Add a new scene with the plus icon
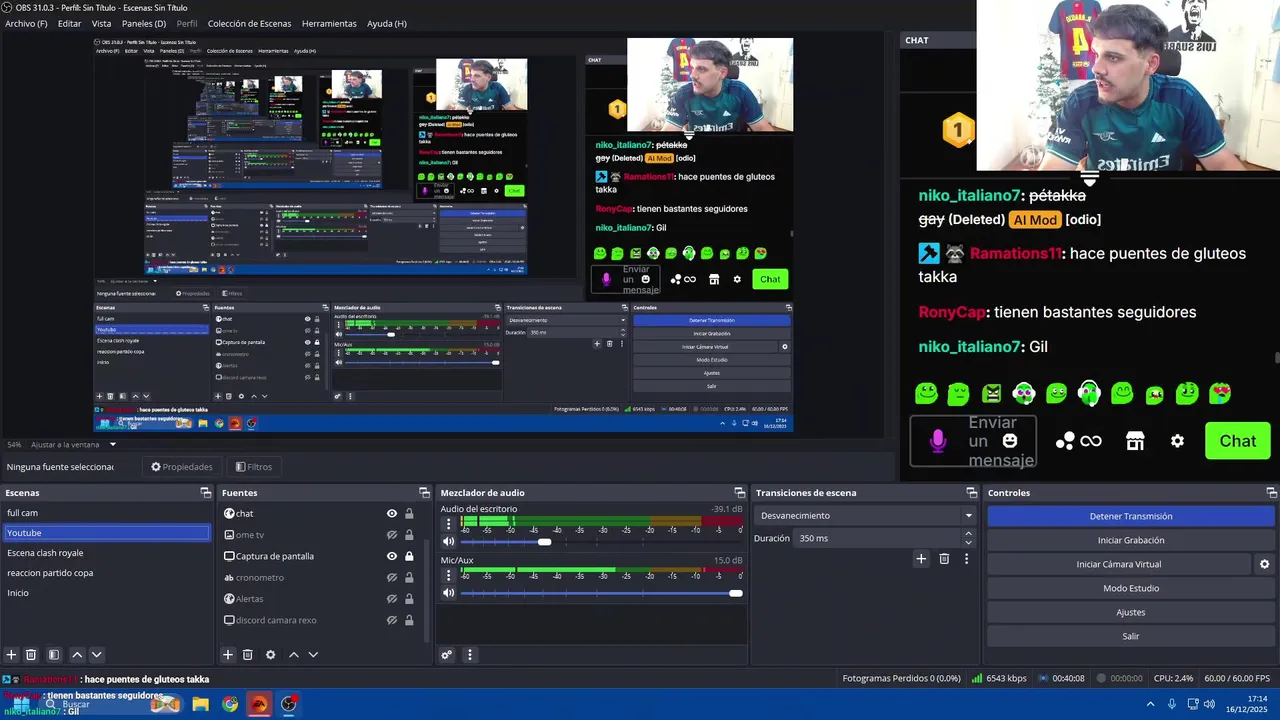The height and width of the screenshot is (720, 1280). pyautogui.click(x=11, y=655)
